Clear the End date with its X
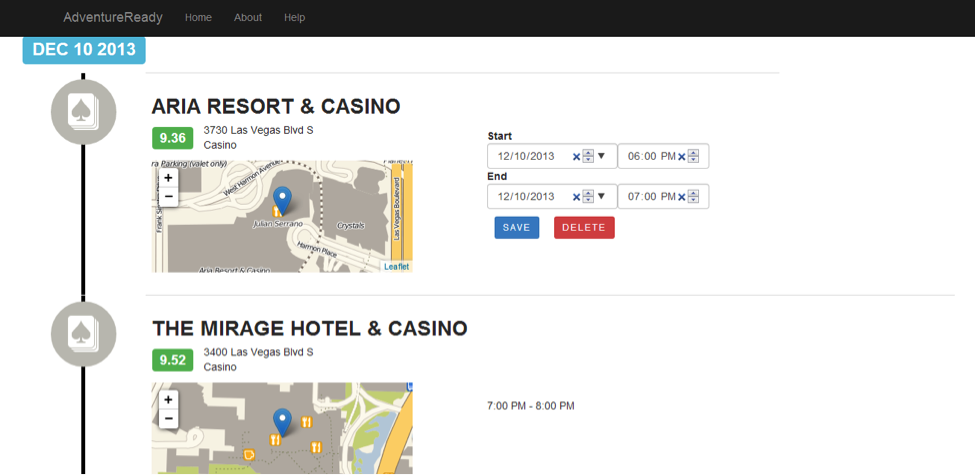975x475 pixels. pyautogui.click(x=576, y=196)
